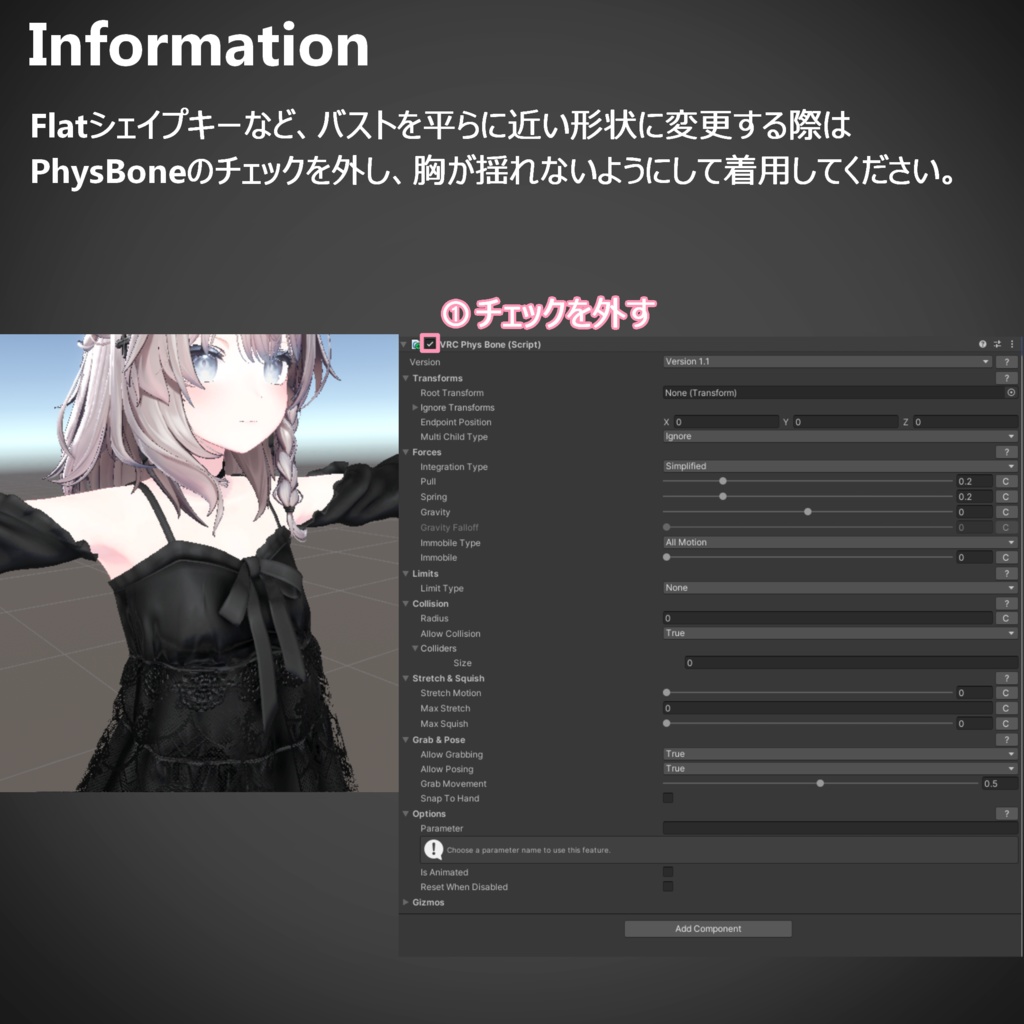Collapse the Collision section
This screenshot has height=1024, width=1024.
point(406,603)
